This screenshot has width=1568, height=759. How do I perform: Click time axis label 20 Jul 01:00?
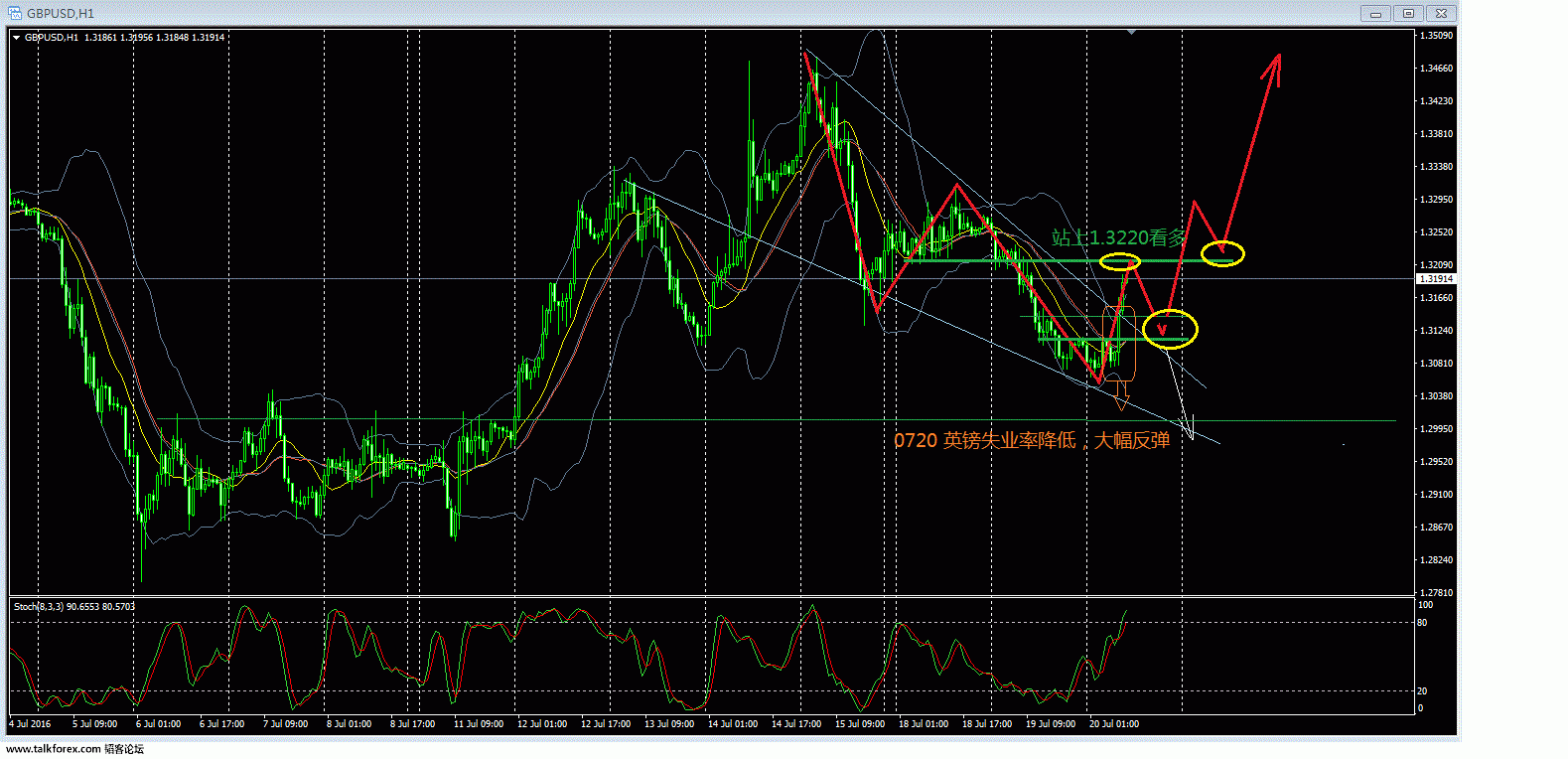click(x=1114, y=724)
